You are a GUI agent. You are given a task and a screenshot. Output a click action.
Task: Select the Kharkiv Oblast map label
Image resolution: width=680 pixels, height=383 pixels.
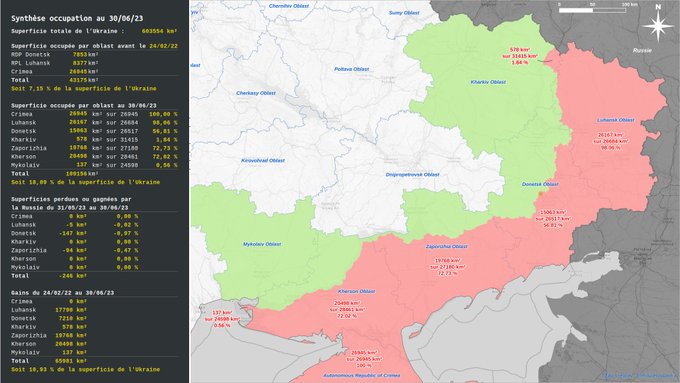(x=488, y=82)
